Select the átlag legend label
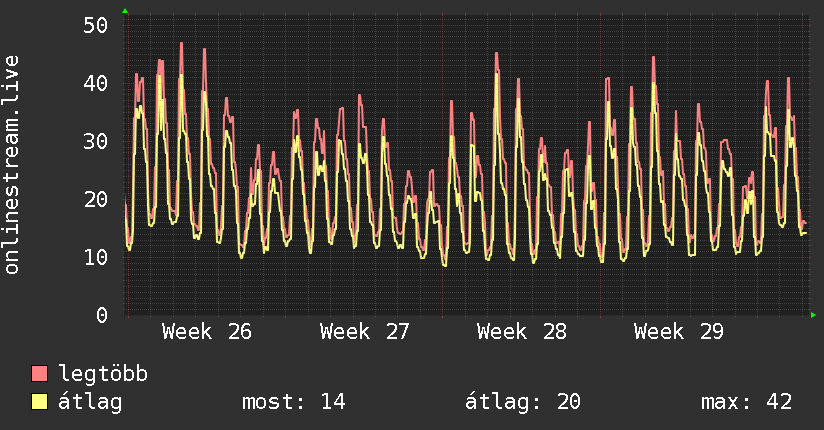 tap(90, 402)
